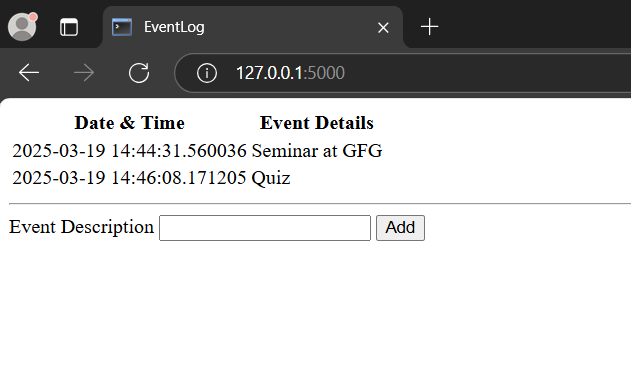Close the EventLog tab

click(x=383, y=28)
